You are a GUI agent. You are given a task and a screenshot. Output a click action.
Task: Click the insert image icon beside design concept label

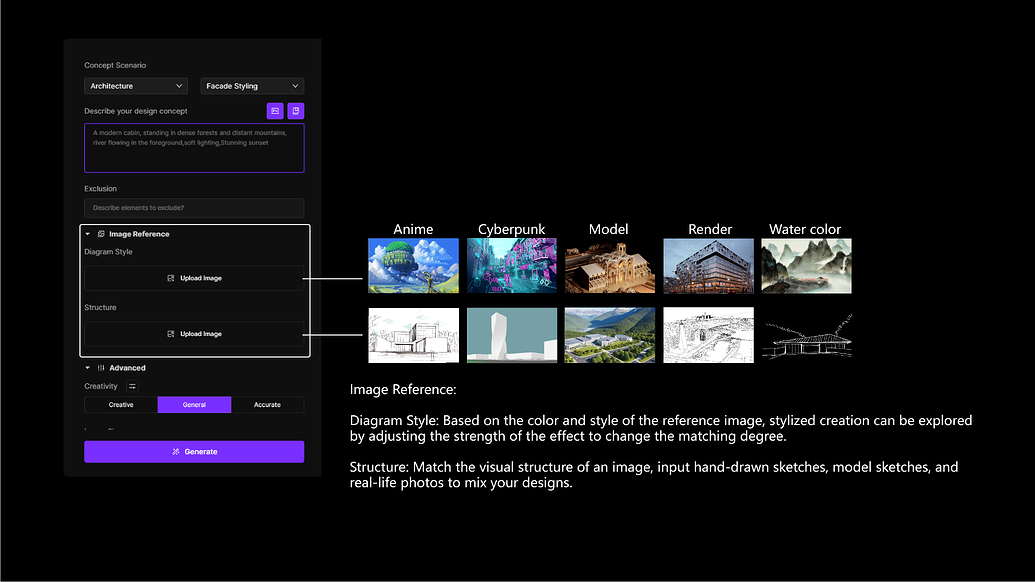coord(275,111)
